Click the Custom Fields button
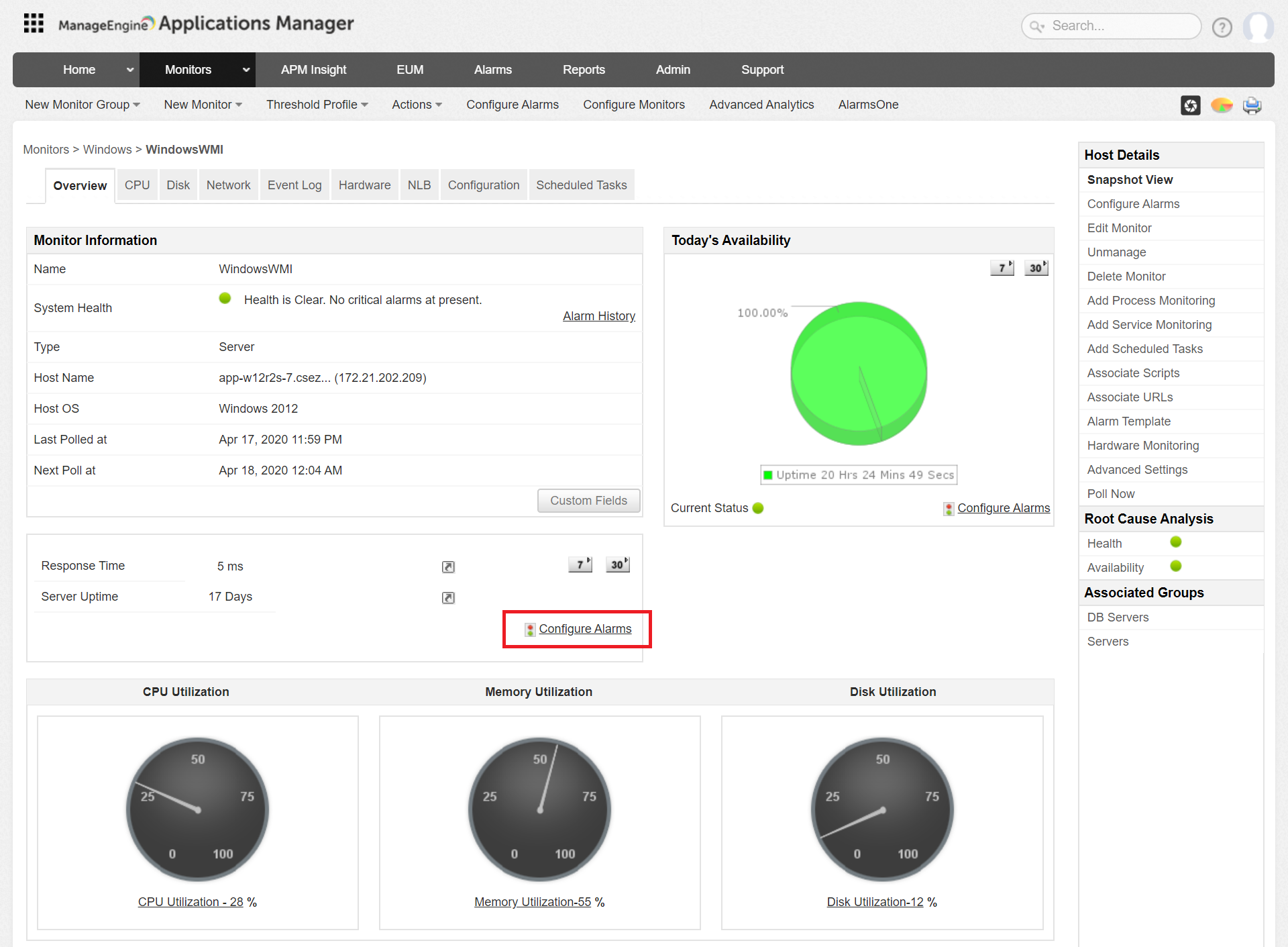The image size is (1288, 947). pos(588,501)
